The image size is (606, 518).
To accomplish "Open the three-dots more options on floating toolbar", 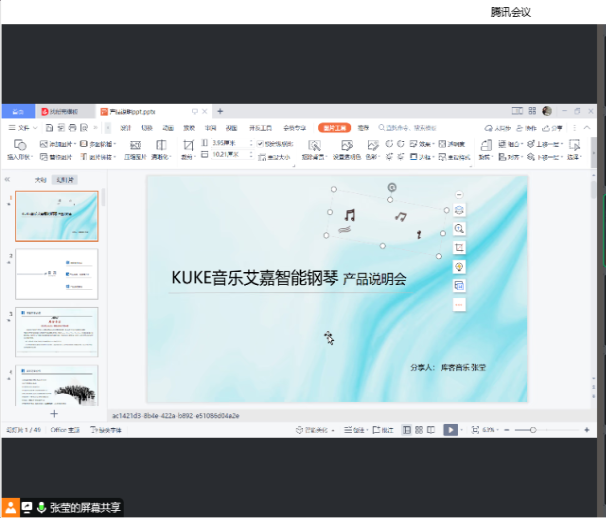I will tap(459, 304).
